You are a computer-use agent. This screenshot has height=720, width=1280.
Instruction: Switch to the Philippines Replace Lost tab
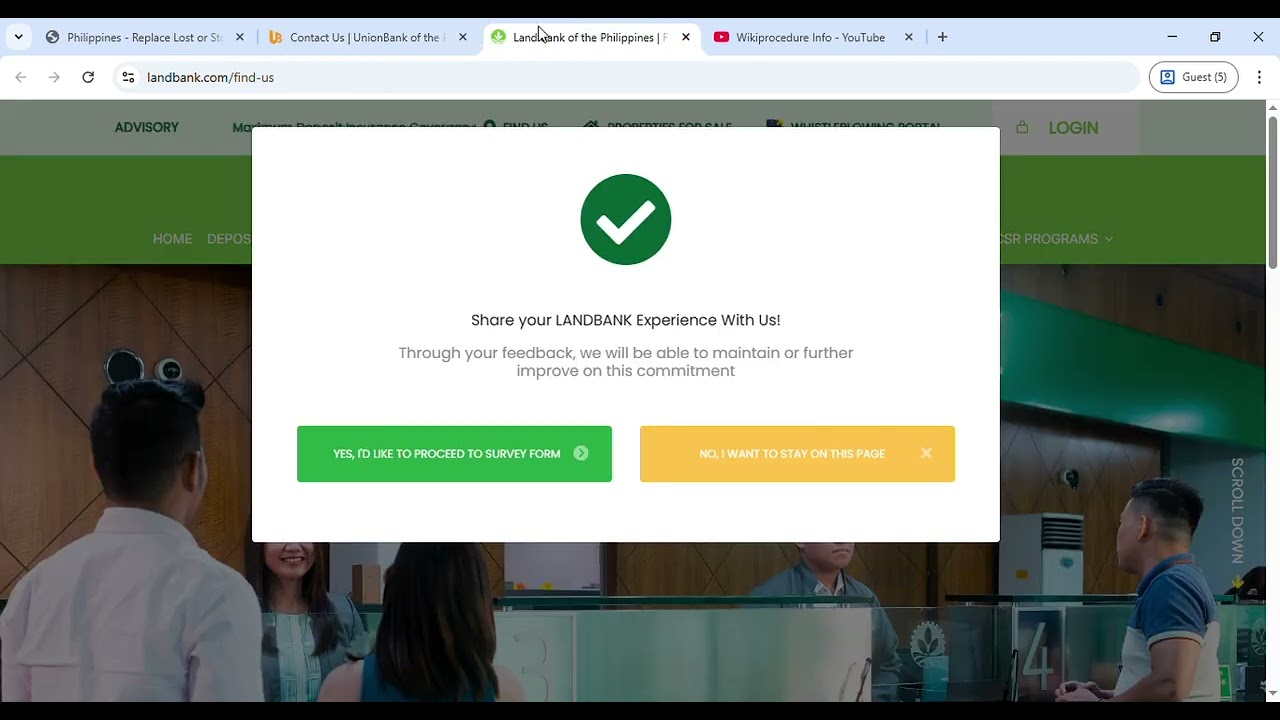point(147,37)
